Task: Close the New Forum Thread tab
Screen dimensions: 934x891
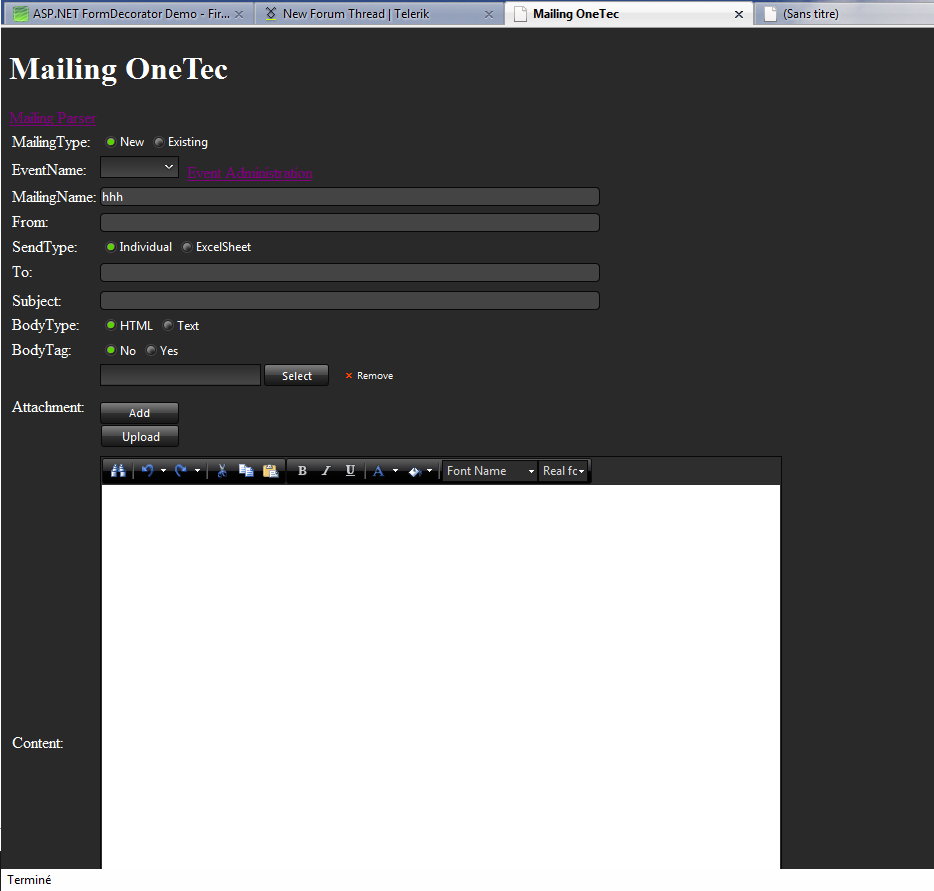Action: (488, 14)
